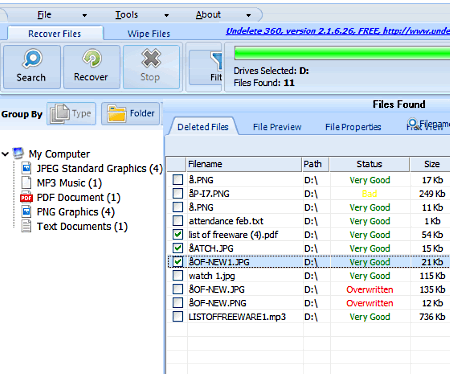Screen dimensions: 450x374
Task: Click the 736 Kb size cell
Action: pos(432,317)
